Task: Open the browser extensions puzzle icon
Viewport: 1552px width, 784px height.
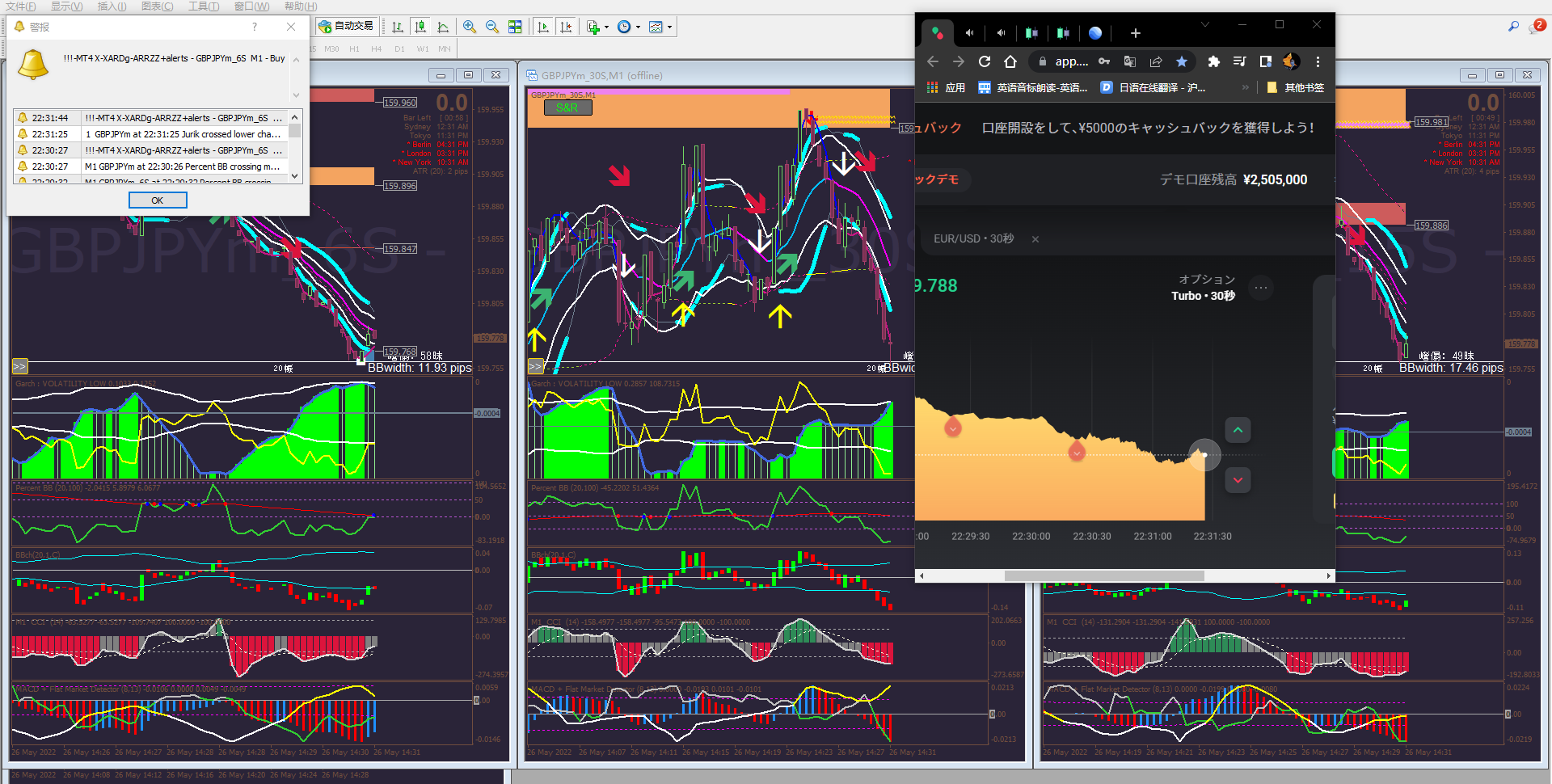Action: pyautogui.click(x=1213, y=61)
